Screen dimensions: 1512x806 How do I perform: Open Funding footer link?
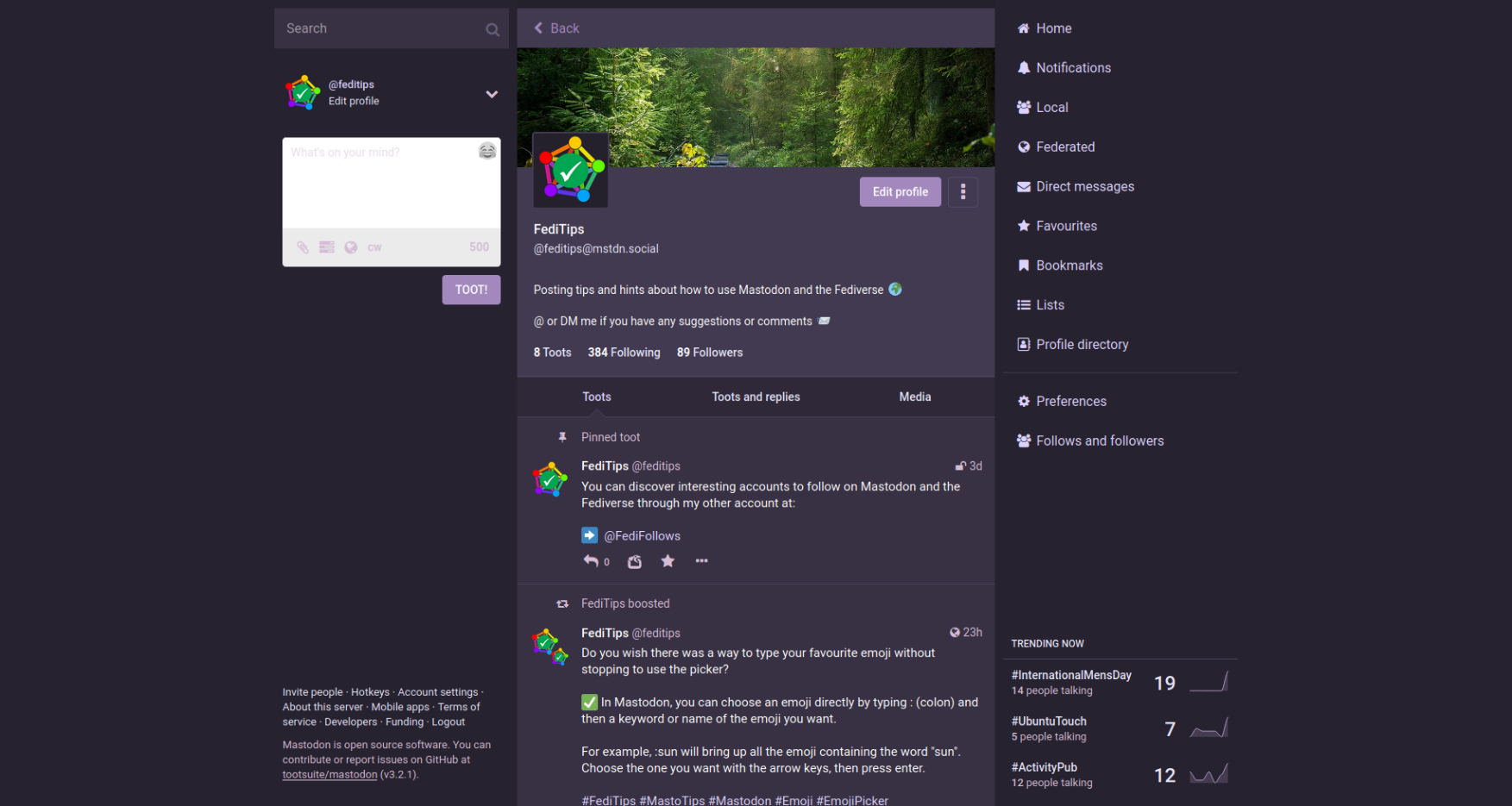click(x=405, y=722)
